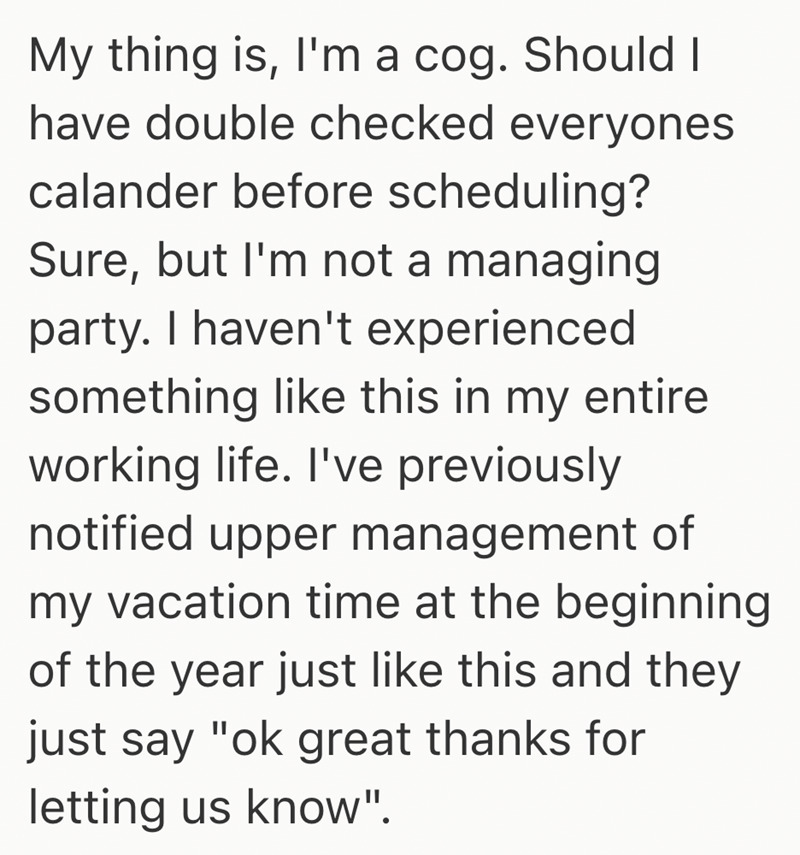This screenshot has width=800, height=855.
Task: Click the word "scheduling?" in third line
Action: coord(520,195)
